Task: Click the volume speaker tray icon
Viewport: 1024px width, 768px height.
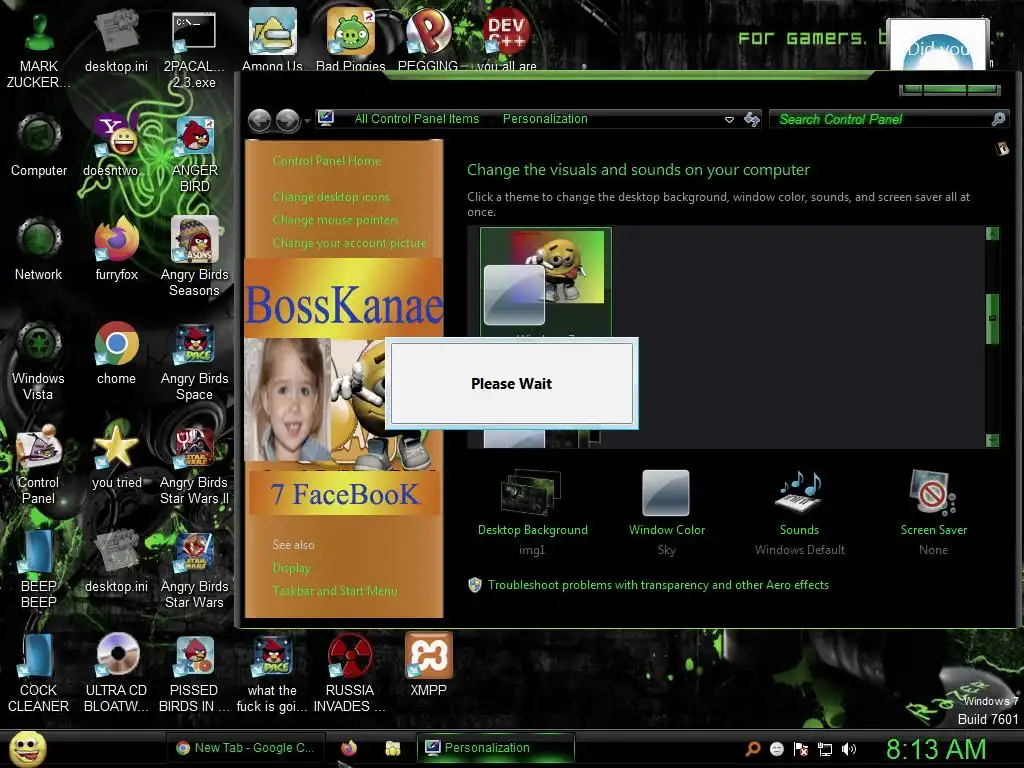Action: 848,749
